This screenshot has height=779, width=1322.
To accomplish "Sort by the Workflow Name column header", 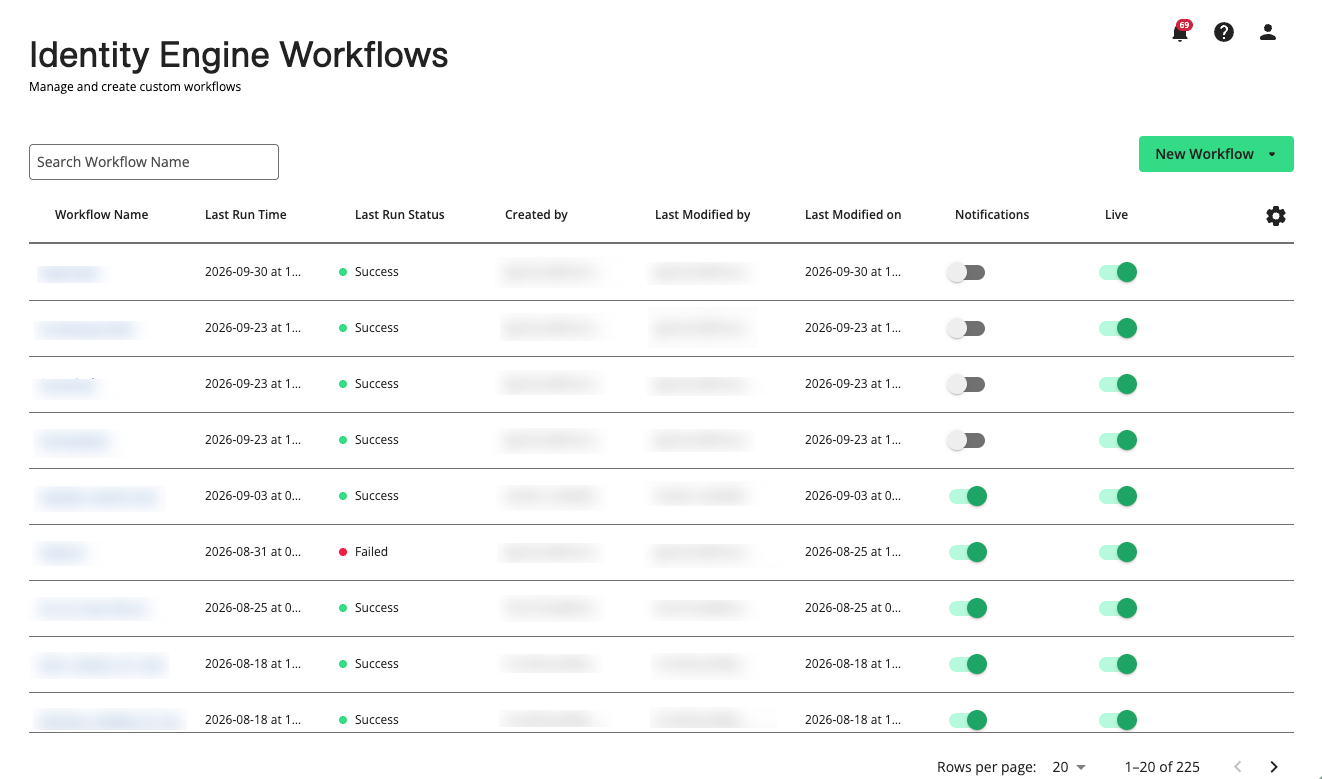I will point(101,215).
